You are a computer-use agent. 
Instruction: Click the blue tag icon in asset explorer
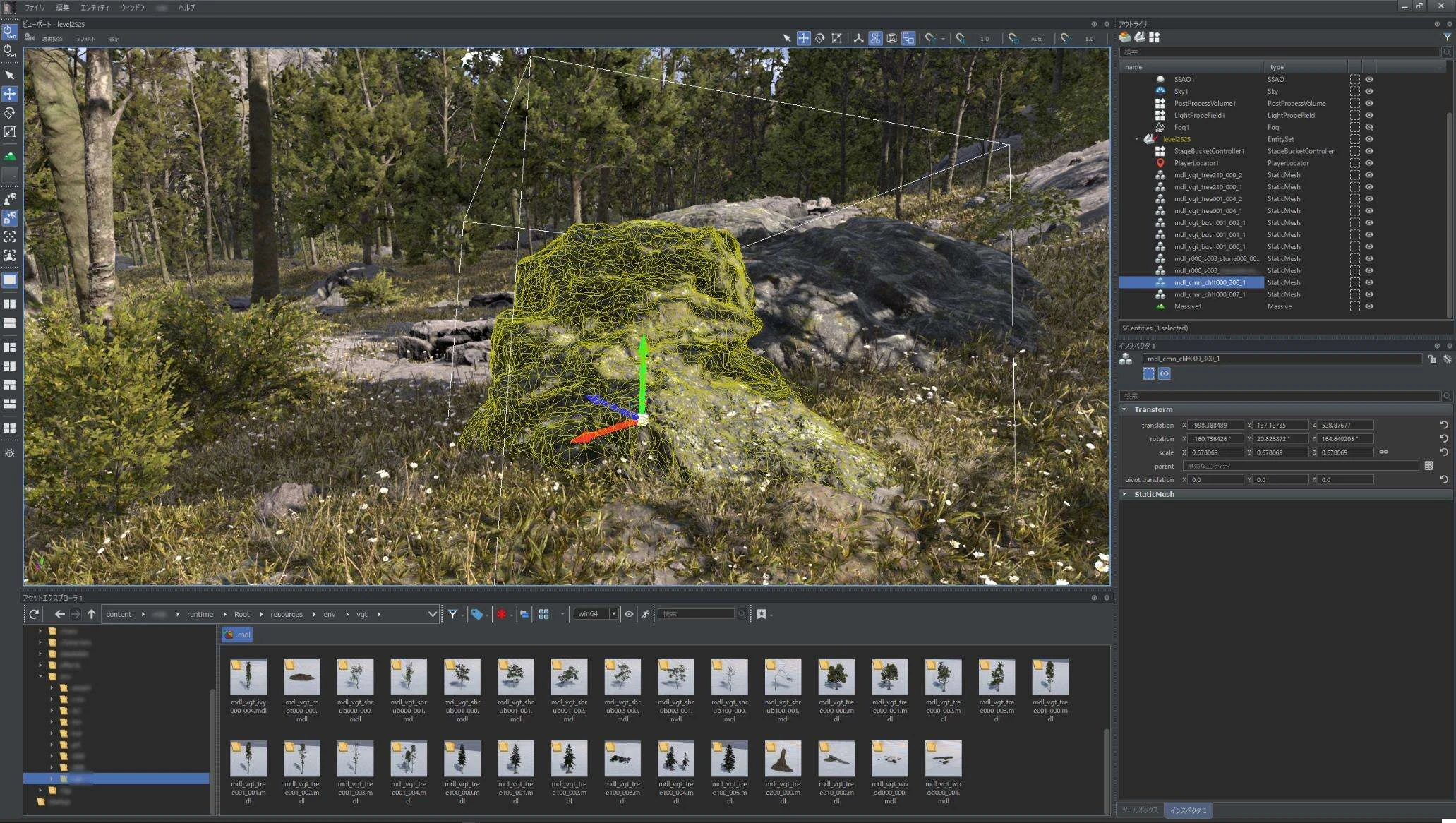click(477, 614)
